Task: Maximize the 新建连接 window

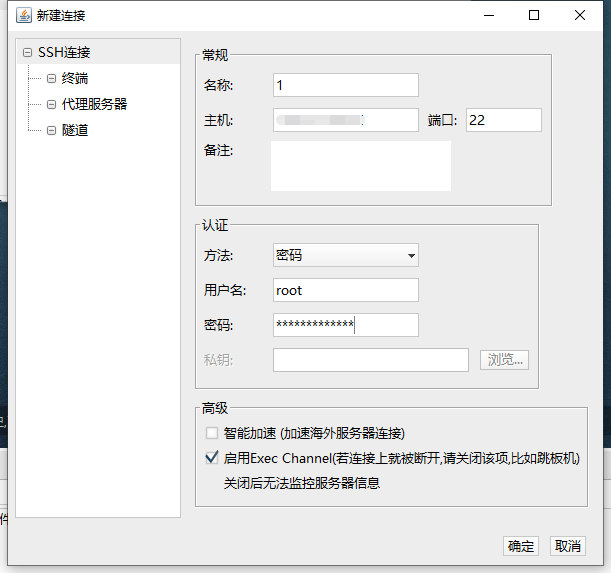Action: pos(534,16)
